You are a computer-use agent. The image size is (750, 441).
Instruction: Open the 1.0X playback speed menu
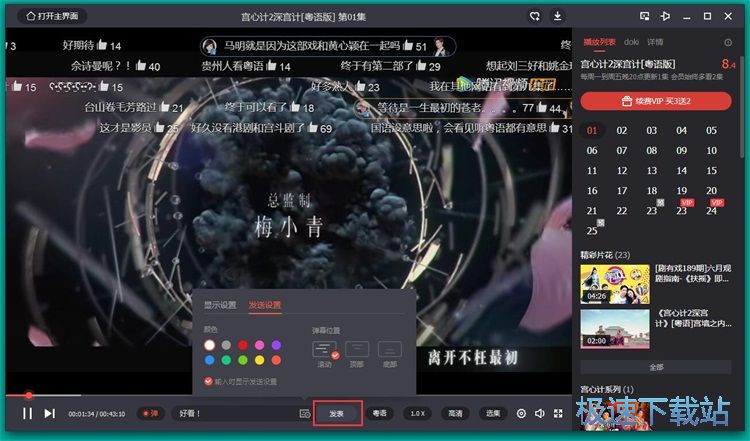click(418, 413)
